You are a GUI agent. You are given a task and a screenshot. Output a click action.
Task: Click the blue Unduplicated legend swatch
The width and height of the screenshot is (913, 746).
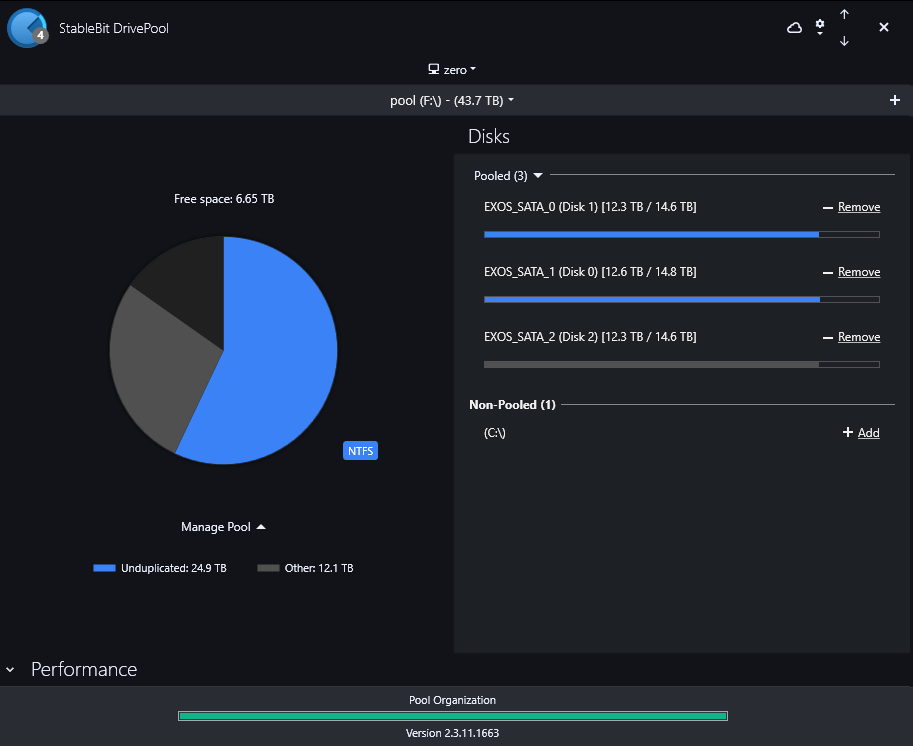pos(104,568)
